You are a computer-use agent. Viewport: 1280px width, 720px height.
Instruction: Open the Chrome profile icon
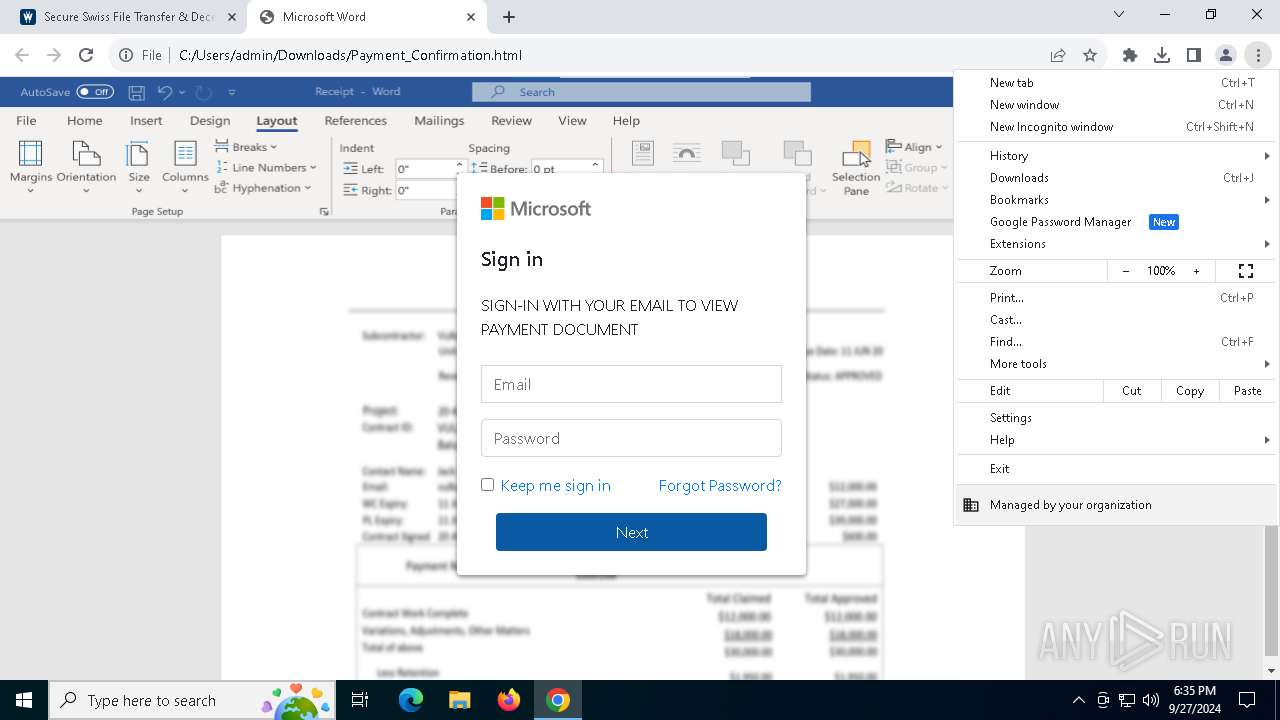point(1226,55)
